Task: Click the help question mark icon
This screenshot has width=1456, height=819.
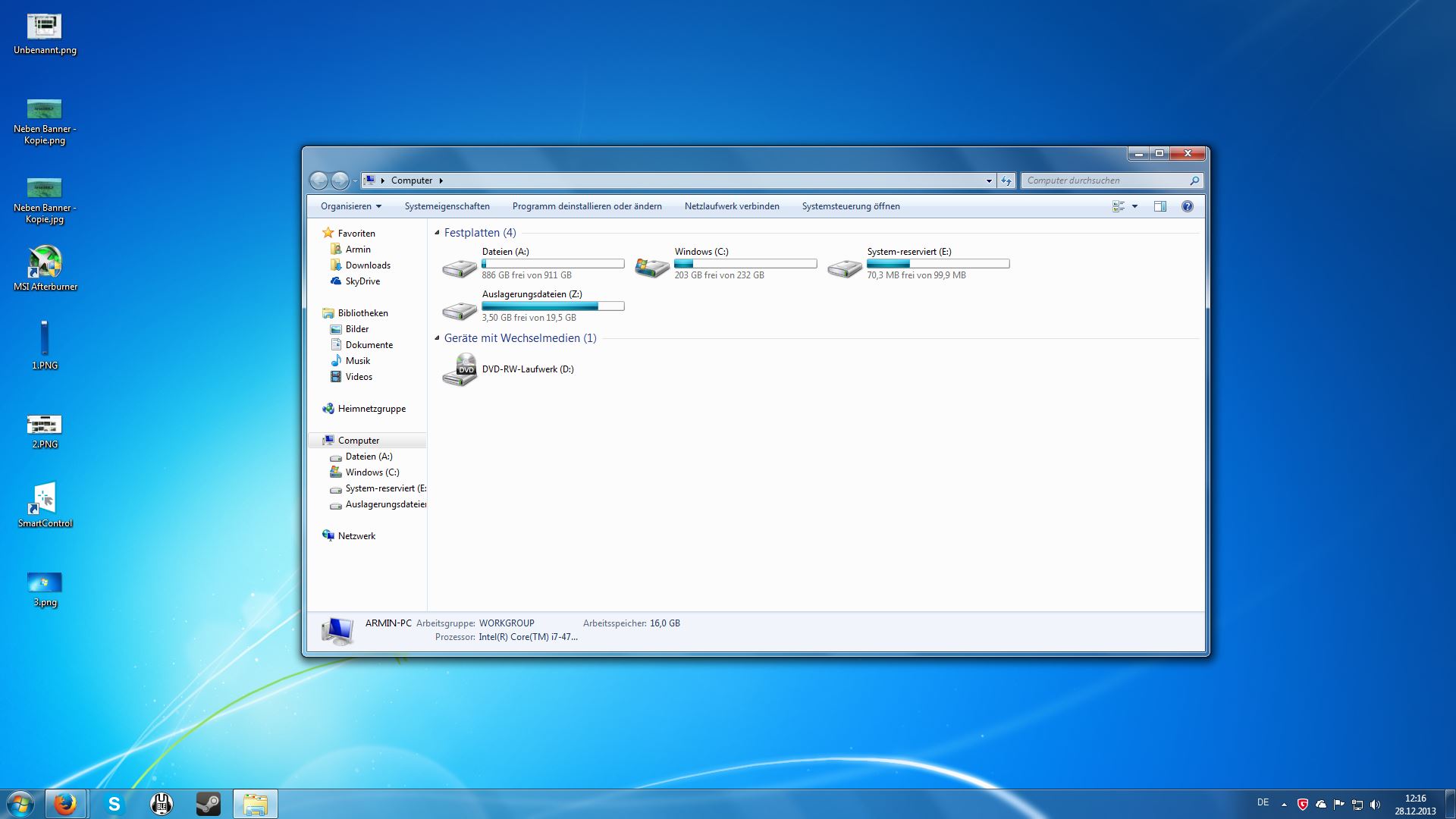Action: point(1188,206)
